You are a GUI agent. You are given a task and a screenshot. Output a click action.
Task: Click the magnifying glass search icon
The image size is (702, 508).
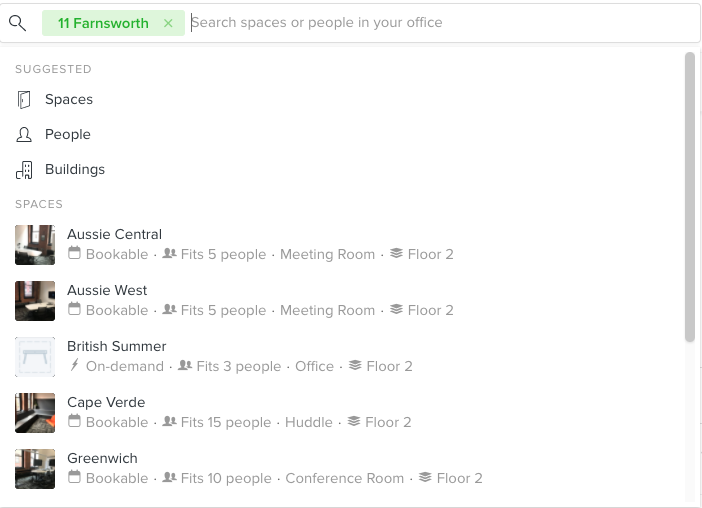[17, 23]
